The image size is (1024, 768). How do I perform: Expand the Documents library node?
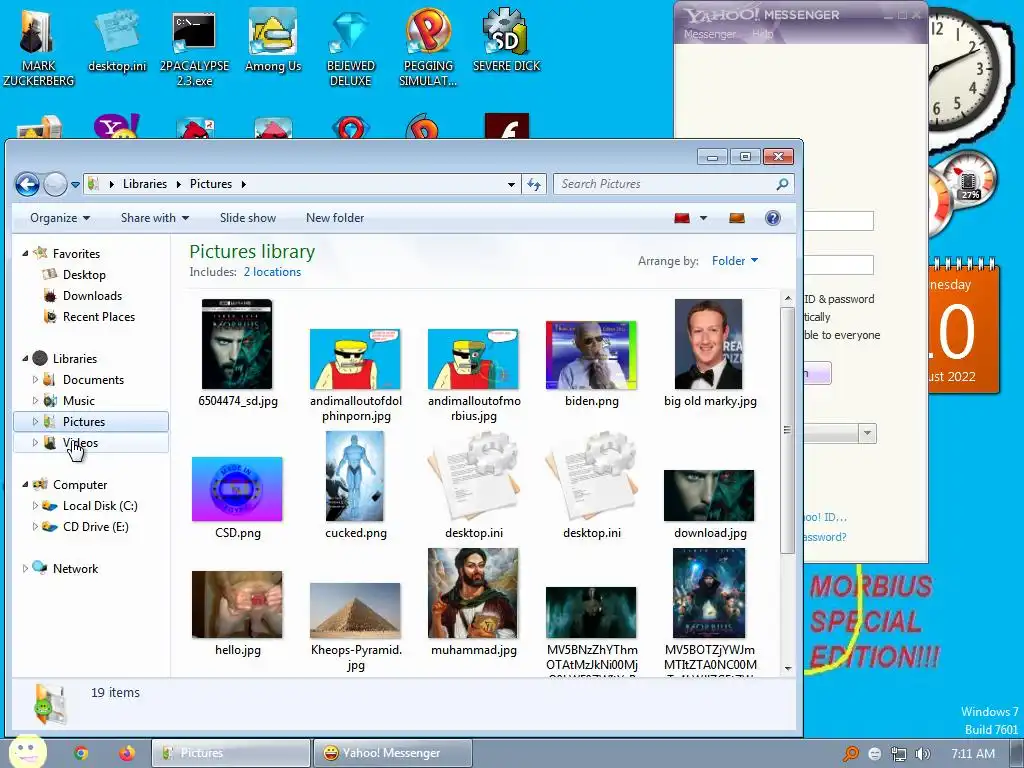35,379
